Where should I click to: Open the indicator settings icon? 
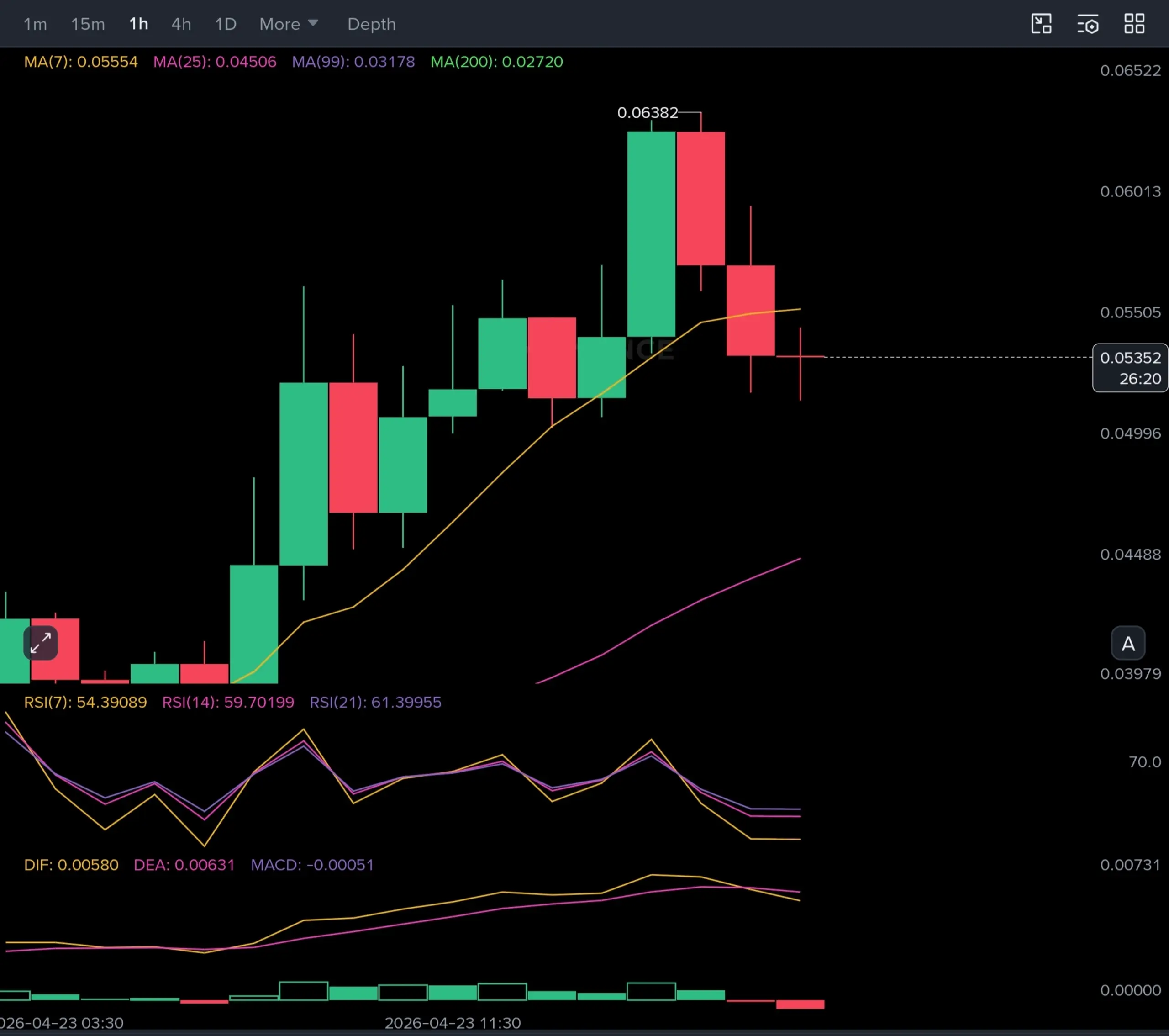click(x=1088, y=24)
